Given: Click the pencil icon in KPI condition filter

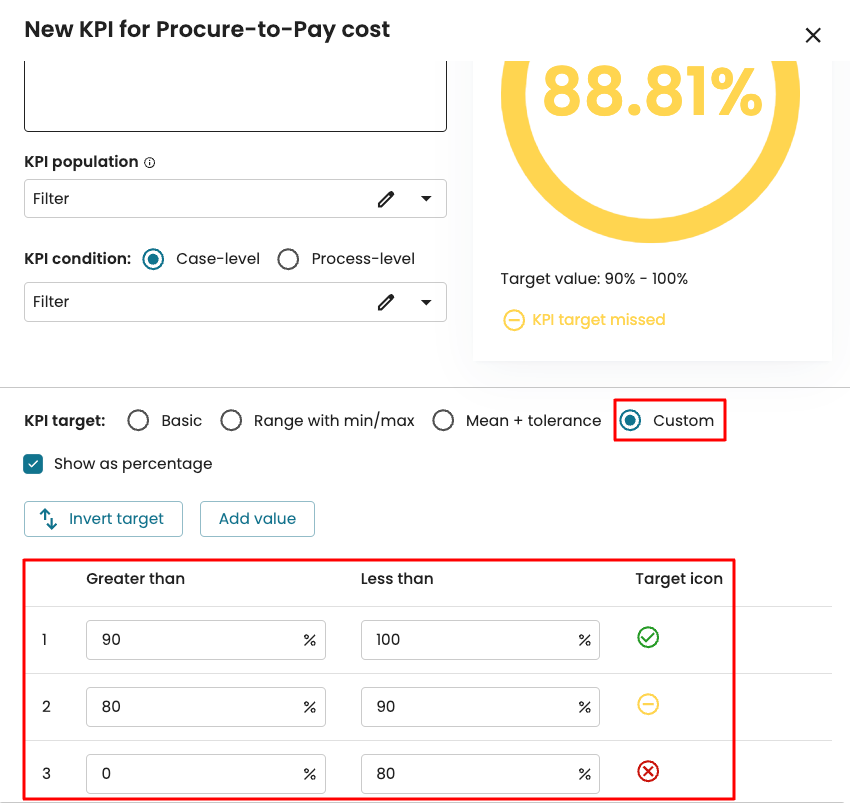Looking at the screenshot, I should pyautogui.click(x=386, y=302).
